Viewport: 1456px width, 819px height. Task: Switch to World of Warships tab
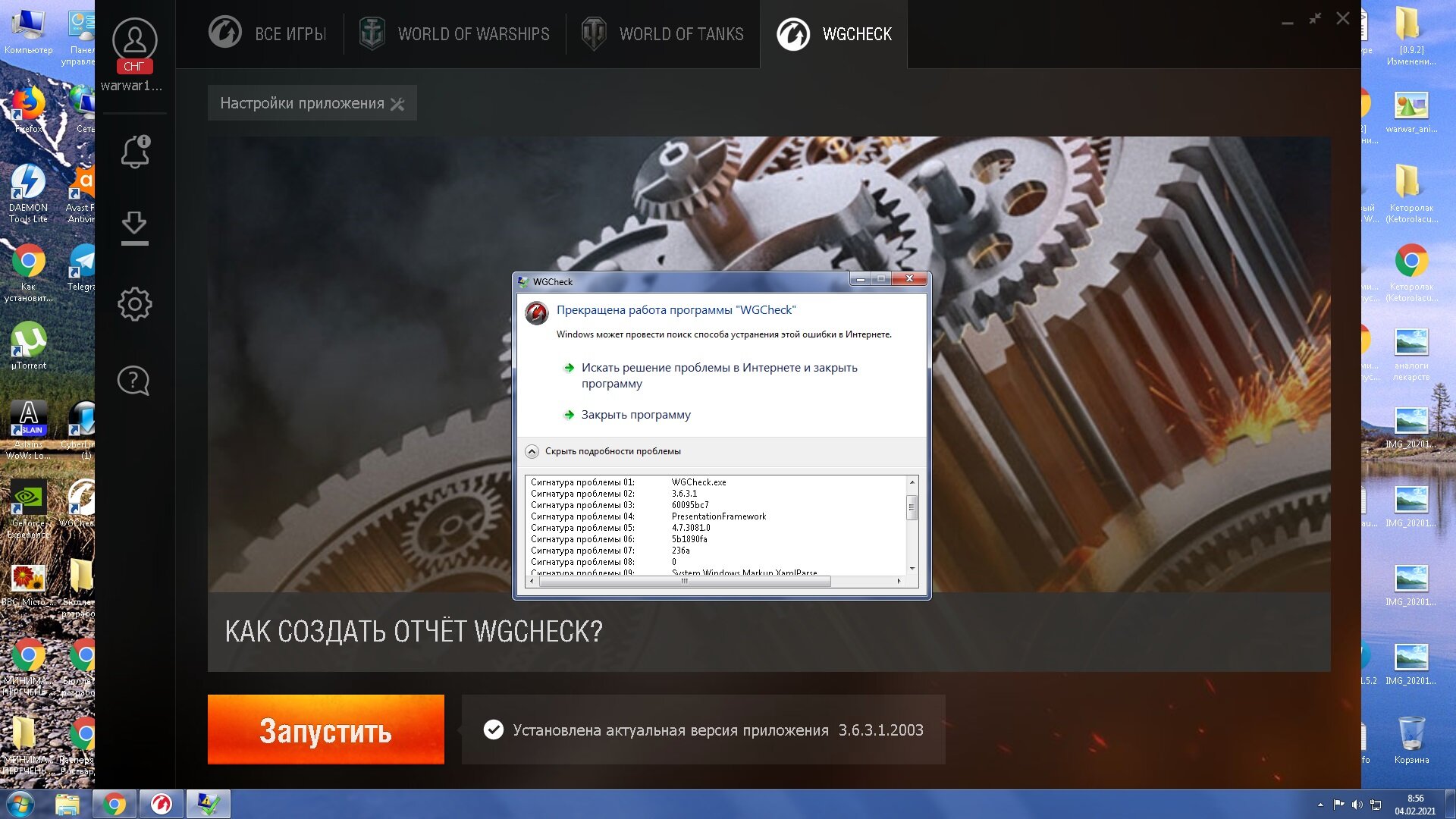[454, 34]
